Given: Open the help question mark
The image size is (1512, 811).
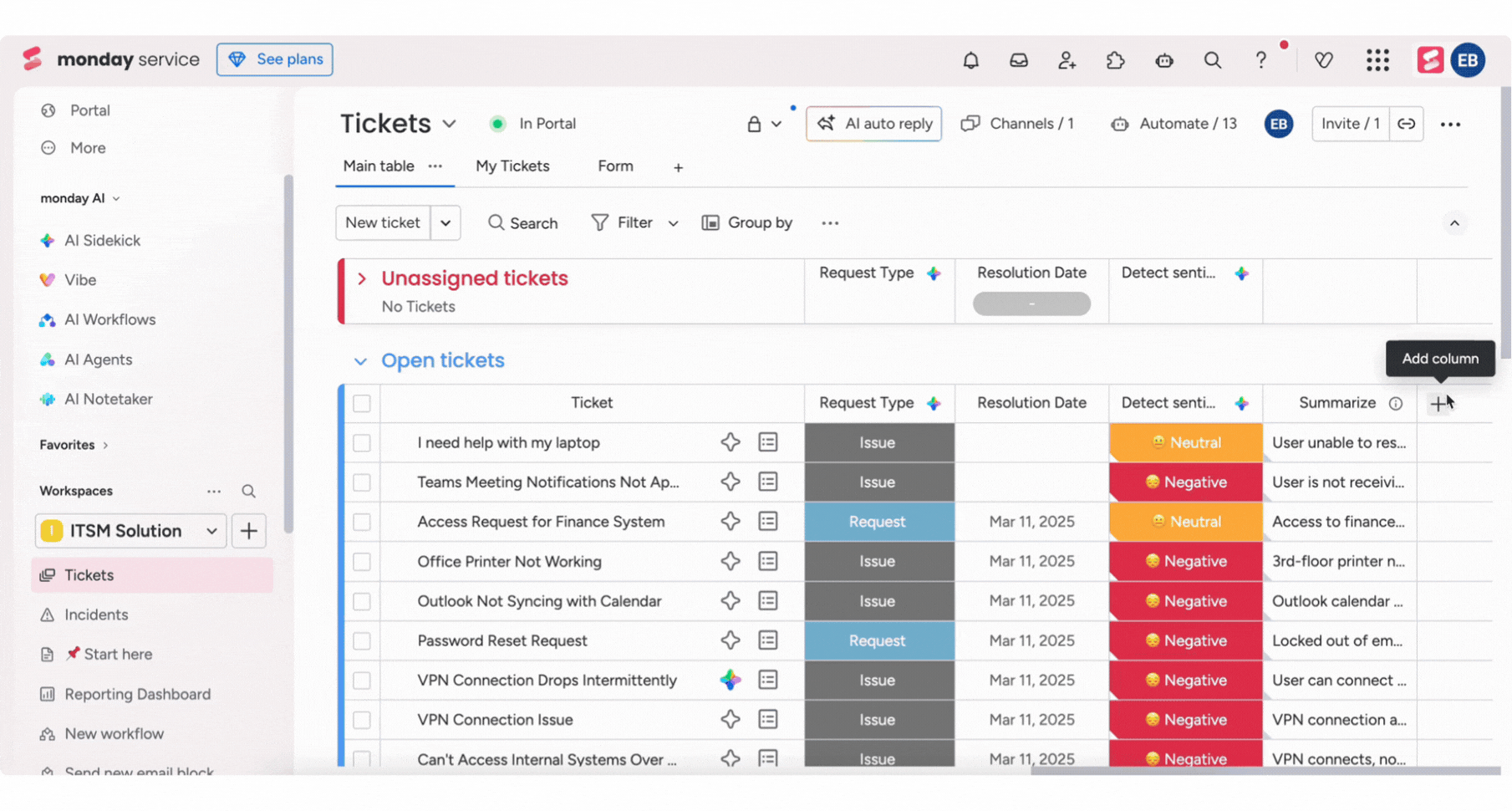Looking at the screenshot, I should (1260, 60).
